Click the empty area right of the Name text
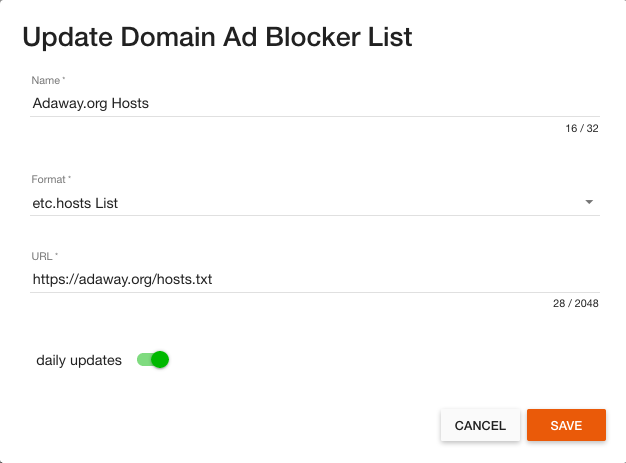Image resolution: width=626 pixels, height=463 pixels. coord(374,103)
